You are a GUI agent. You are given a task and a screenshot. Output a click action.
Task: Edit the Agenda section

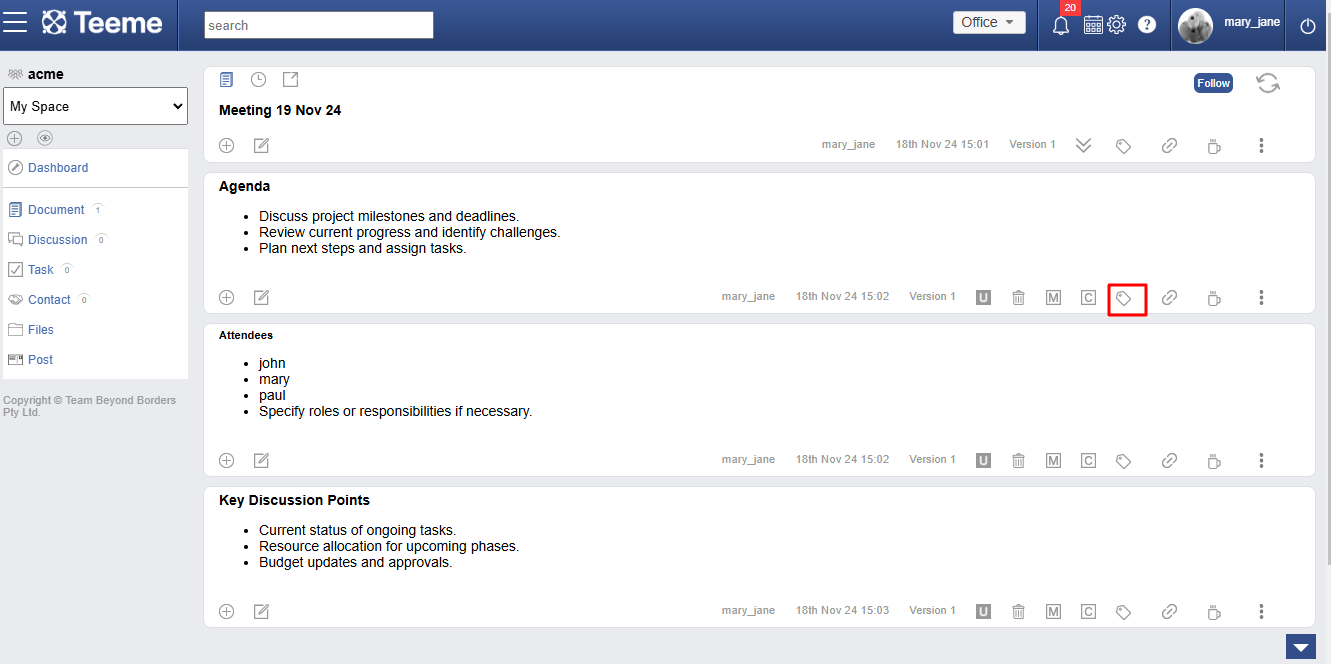pos(261,297)
